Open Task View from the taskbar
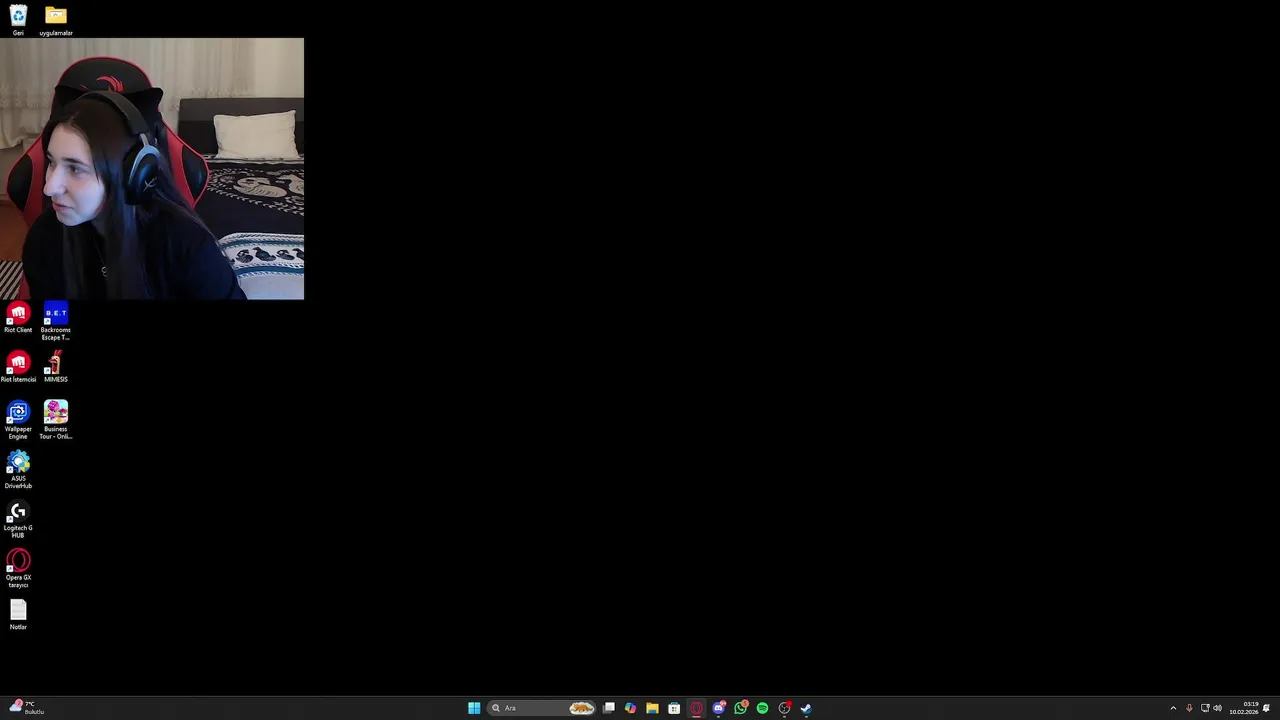The height and width of the screenshot is (720, 1280). click(x=608, y=708)
